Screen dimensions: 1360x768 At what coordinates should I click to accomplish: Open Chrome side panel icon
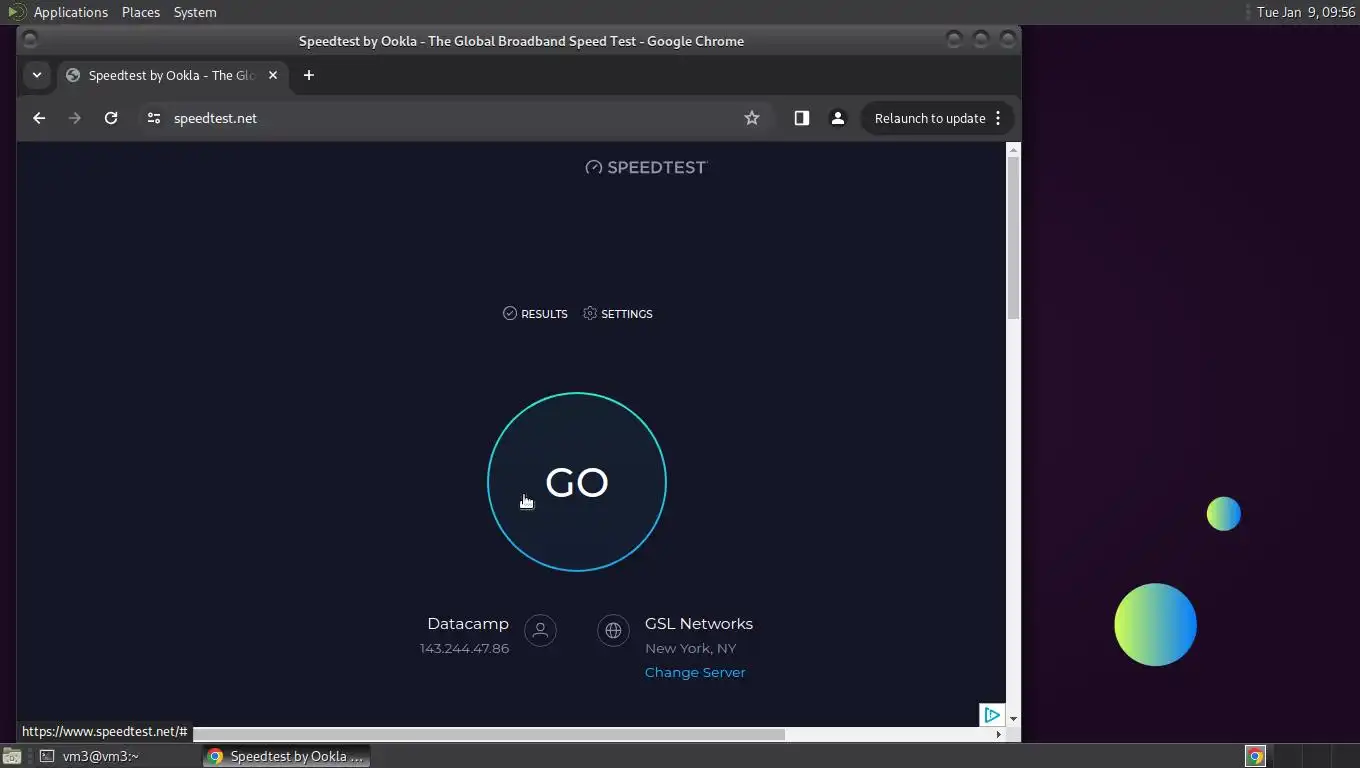click(801, 118)
